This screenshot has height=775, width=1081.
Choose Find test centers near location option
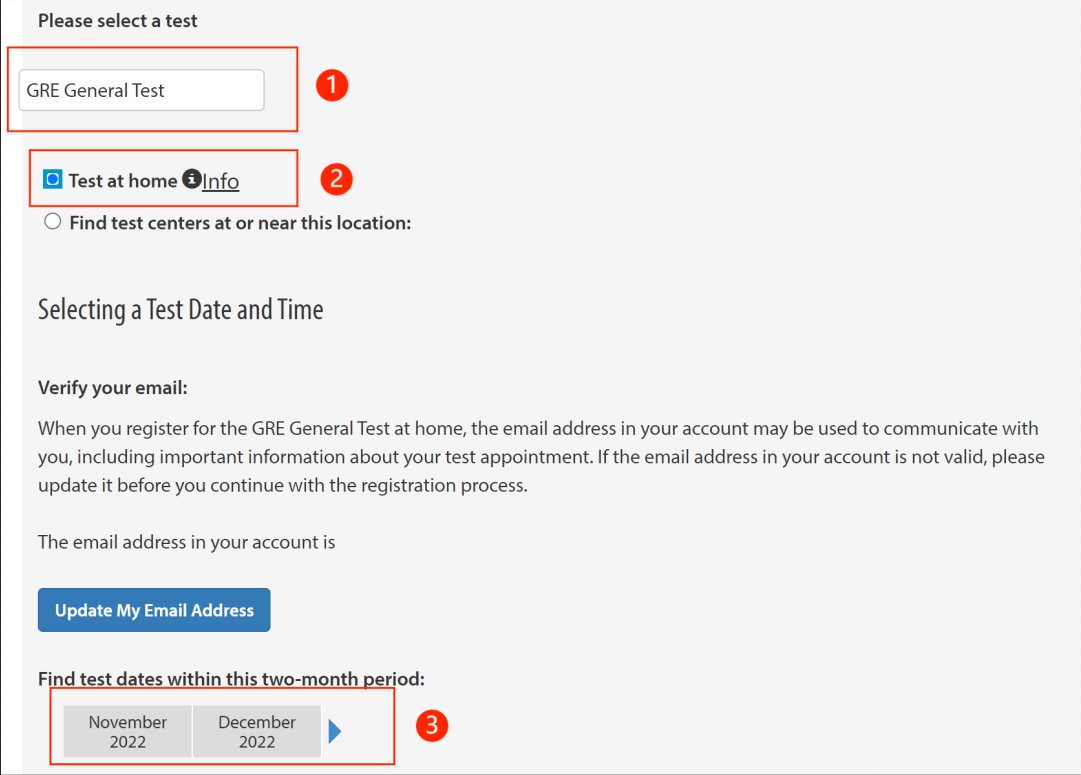point(52,222)
